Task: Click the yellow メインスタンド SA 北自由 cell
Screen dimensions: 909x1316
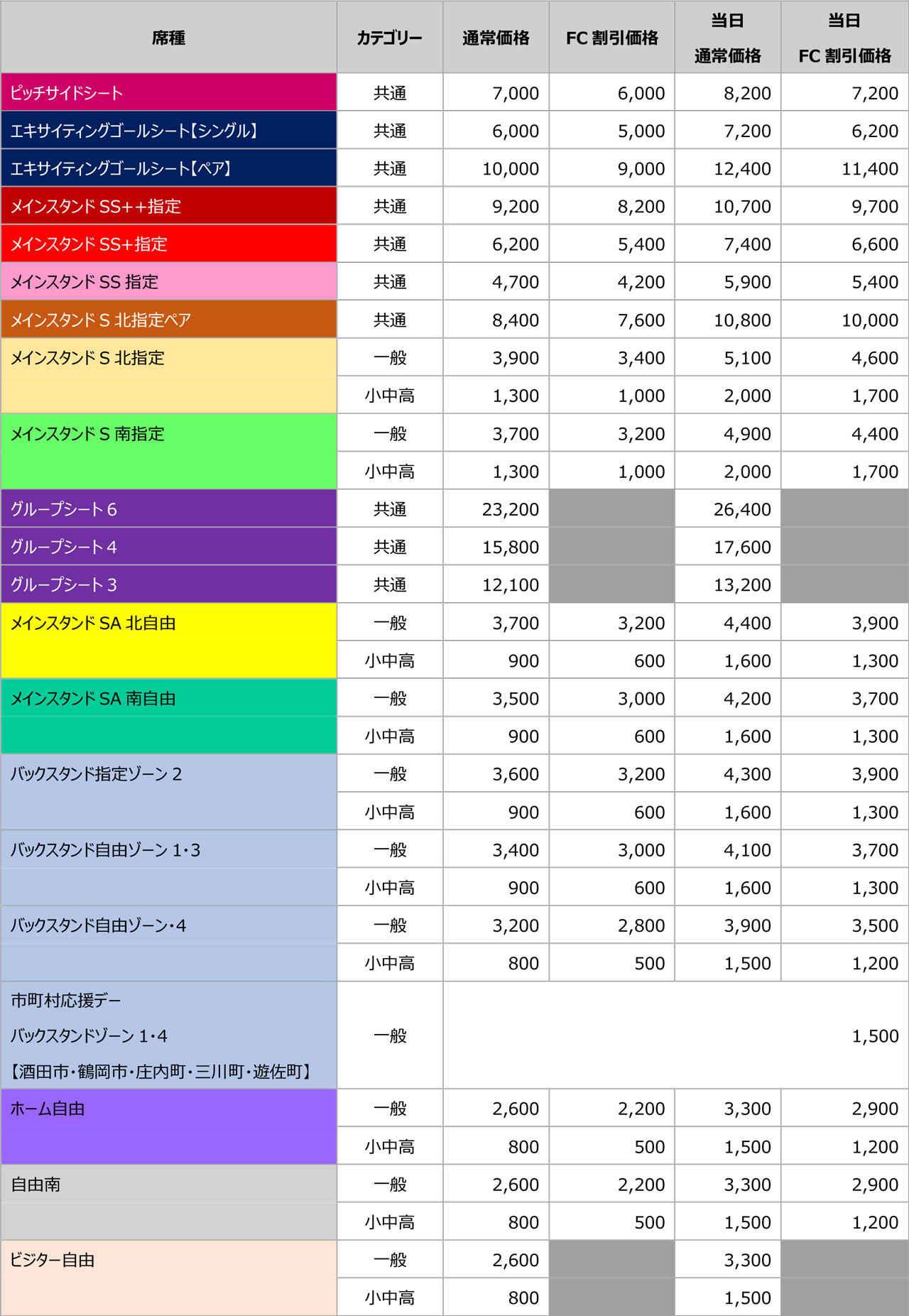Action: tap(168, 641)
